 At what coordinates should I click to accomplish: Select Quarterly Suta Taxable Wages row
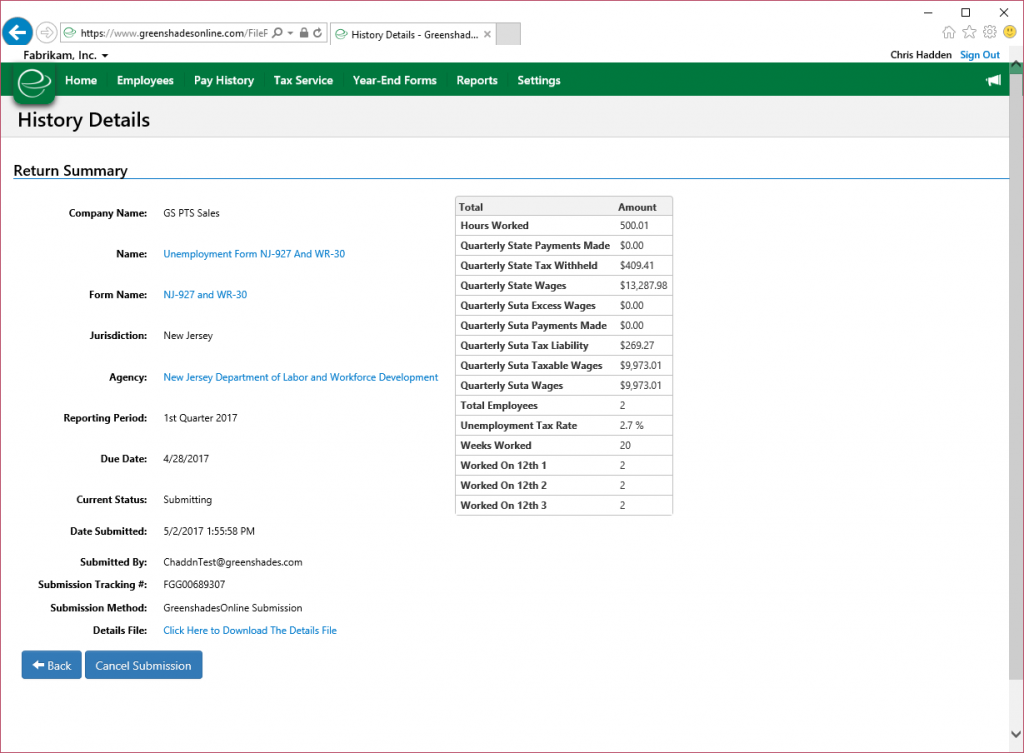click(564, 365)
